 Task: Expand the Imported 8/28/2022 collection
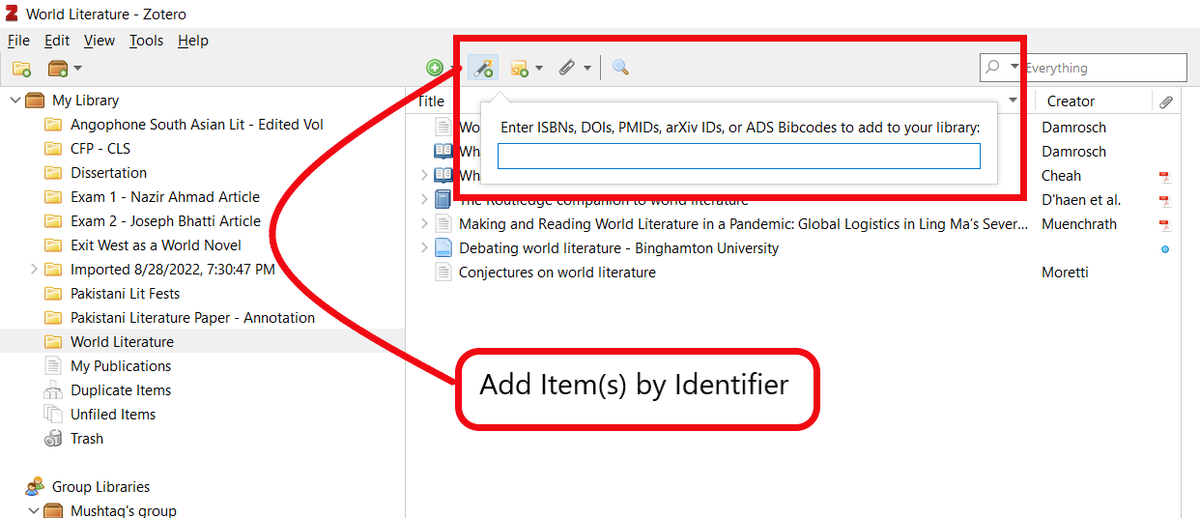(x=34, y=269)
